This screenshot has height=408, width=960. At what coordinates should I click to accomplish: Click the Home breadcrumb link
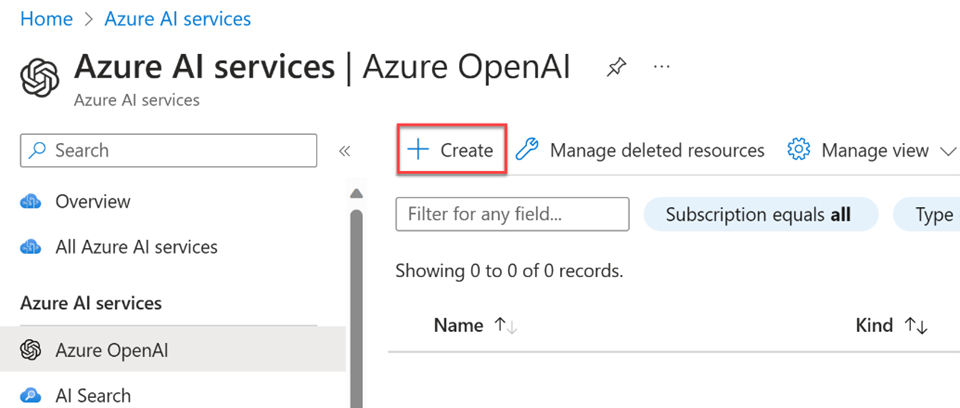tap(47, 18)
